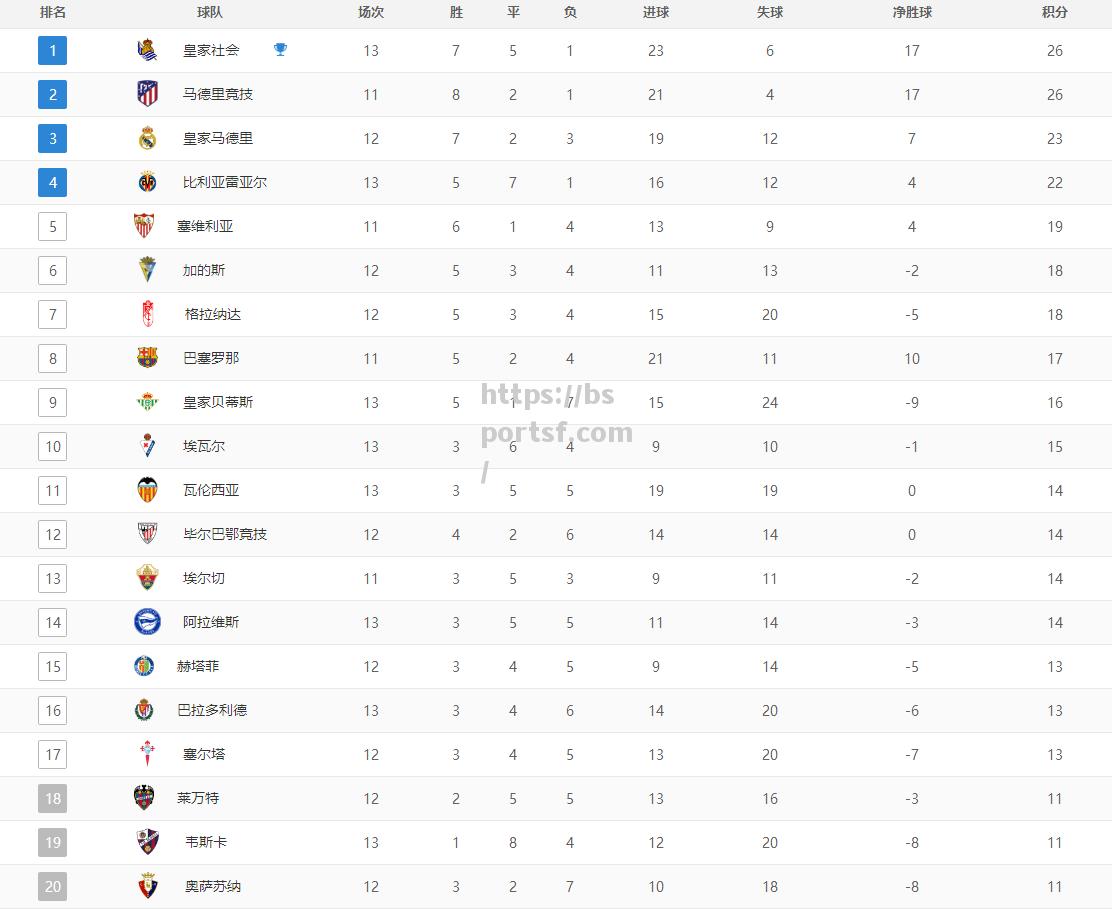The height and width of the screenshot is (909, 1112).
Task: Click the trophy icon beside 皇家社会
Action: tap(280, 50)
